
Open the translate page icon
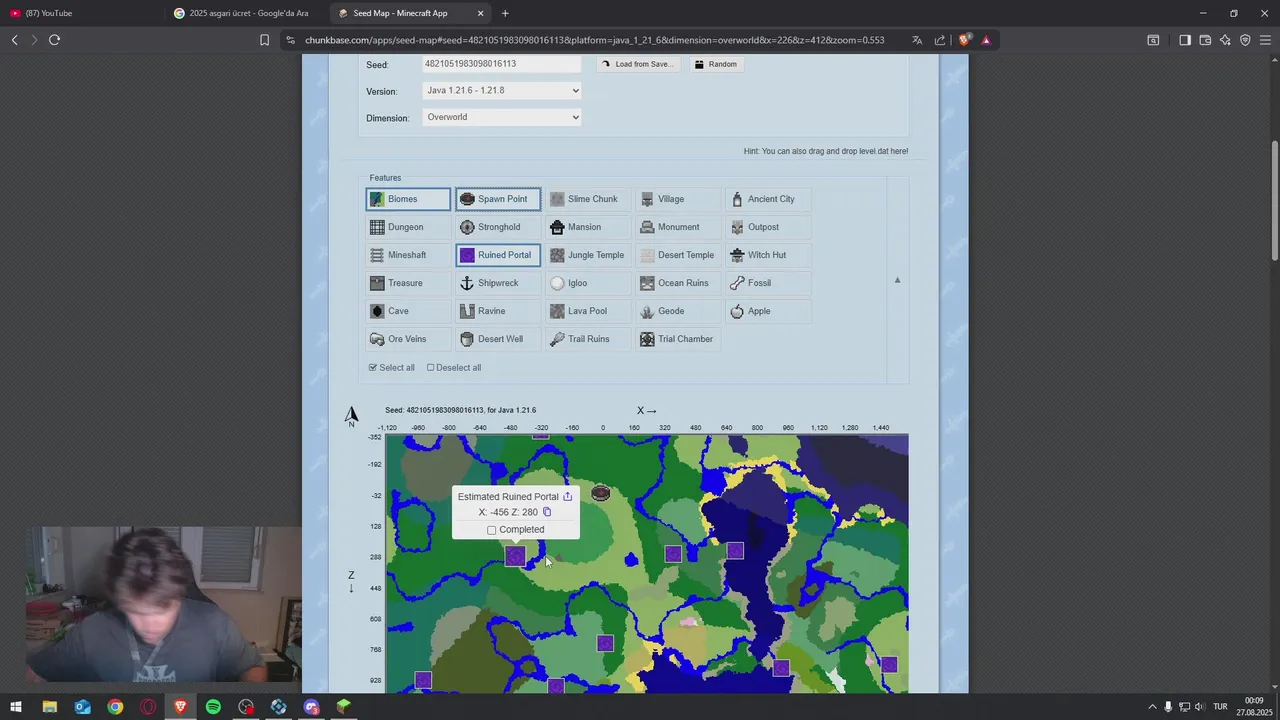point(917,40)
